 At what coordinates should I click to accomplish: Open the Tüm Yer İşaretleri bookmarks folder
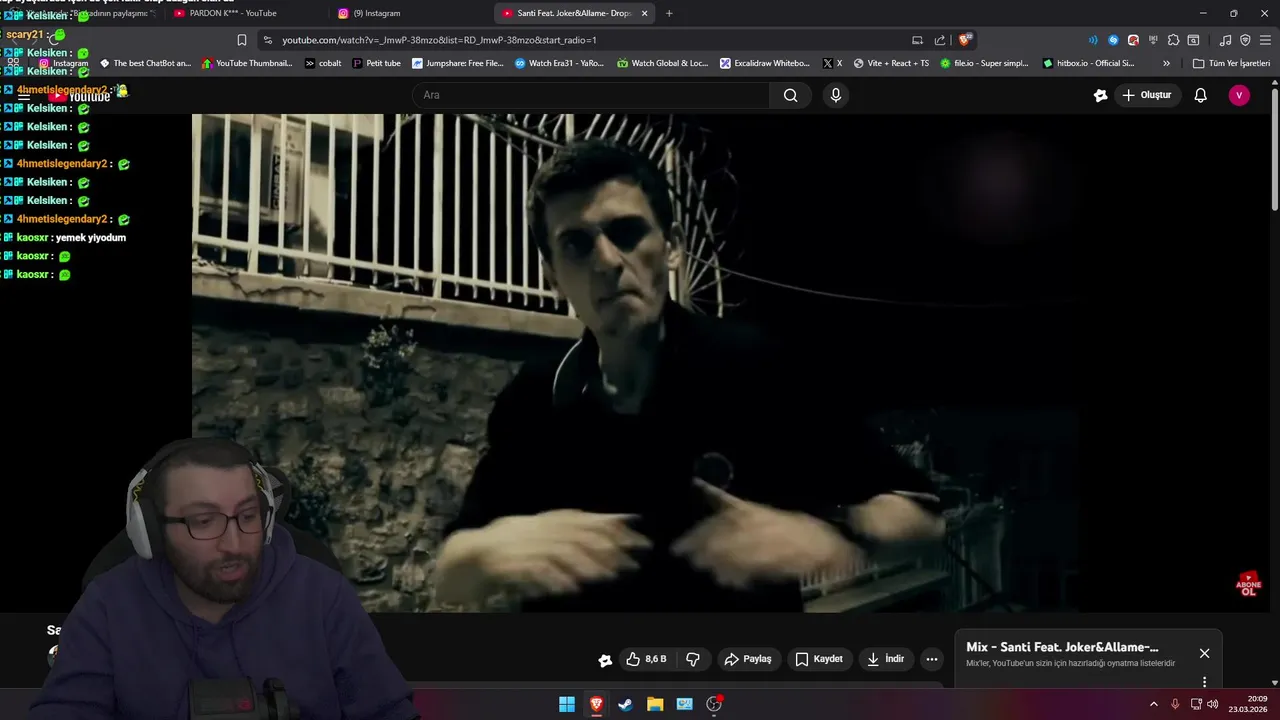[x=1231, y=63]
